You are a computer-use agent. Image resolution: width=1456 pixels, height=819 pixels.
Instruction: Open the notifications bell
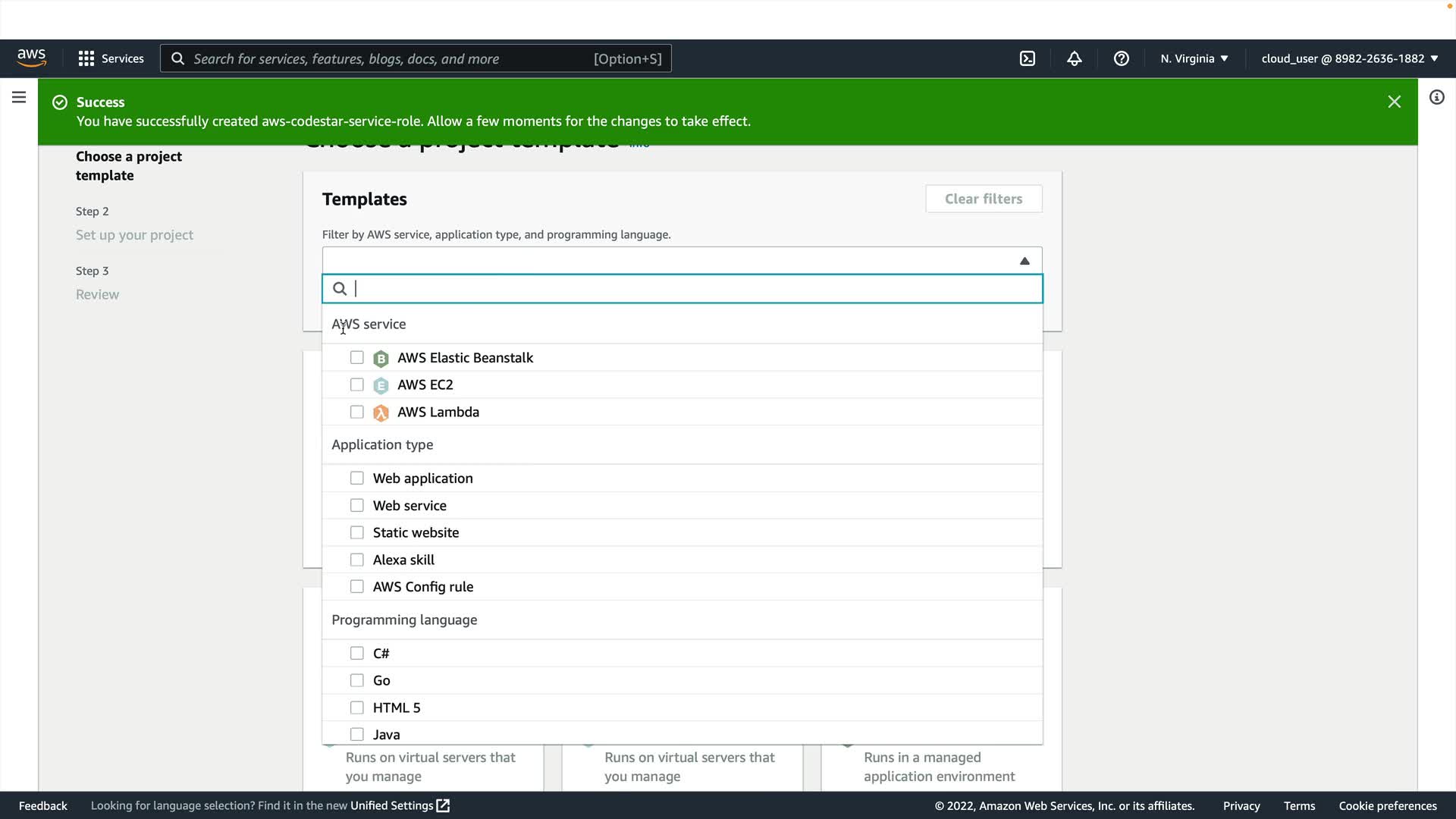1074,58
